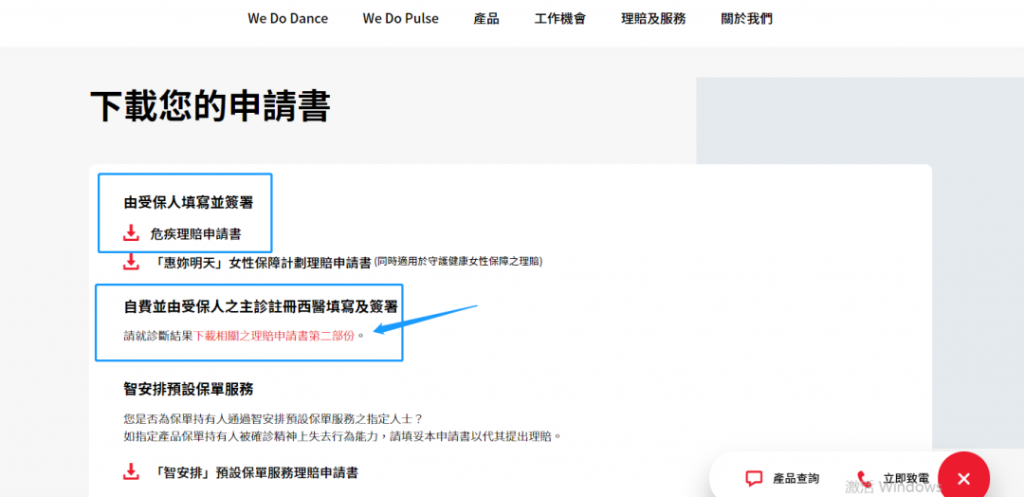
Task: Open the red link 下載相關之理賠申請書第二部份
Action: pos(274,336)
